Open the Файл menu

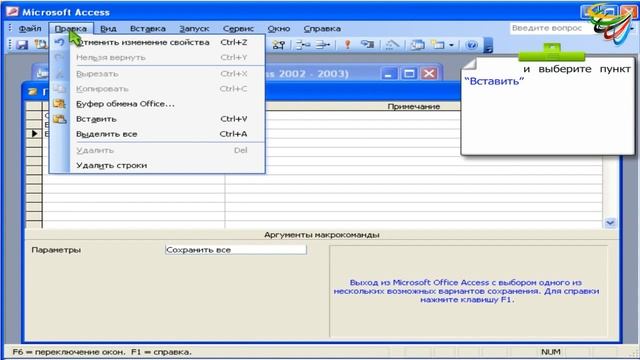(x=30, y=29)
